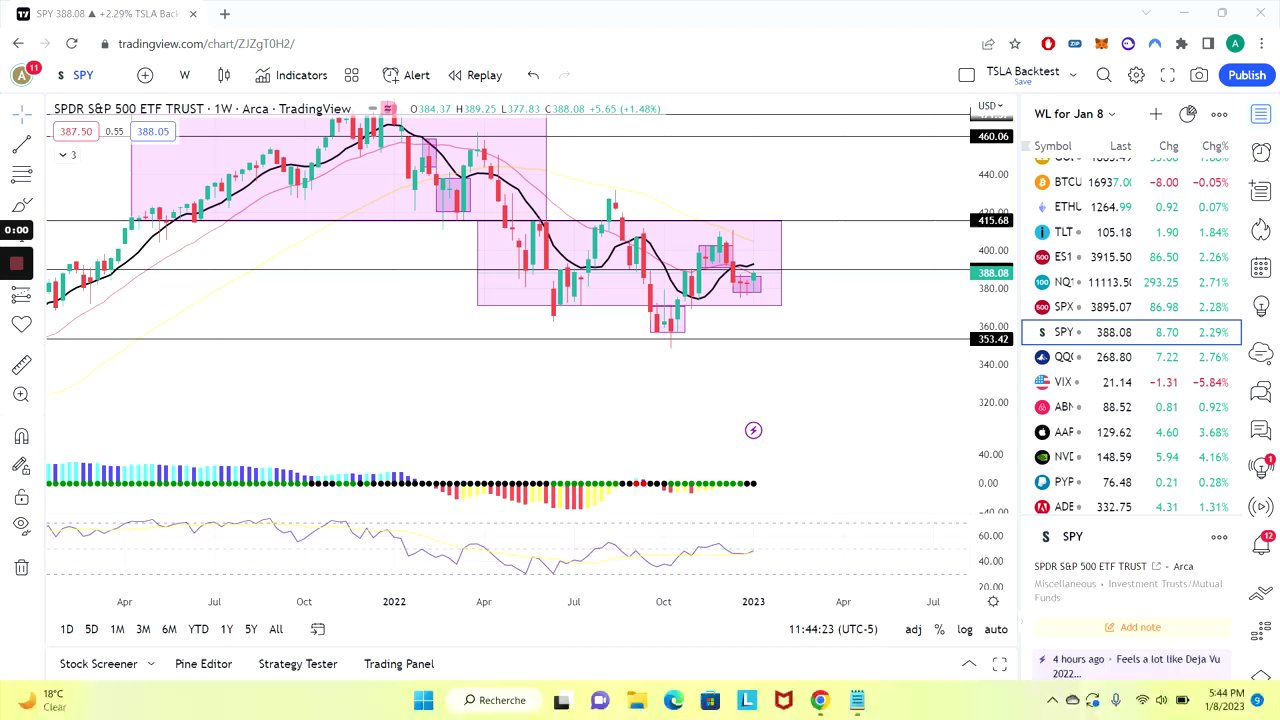
Task: Remove drawings with the trash icon
Action: (x=21, y=567)
